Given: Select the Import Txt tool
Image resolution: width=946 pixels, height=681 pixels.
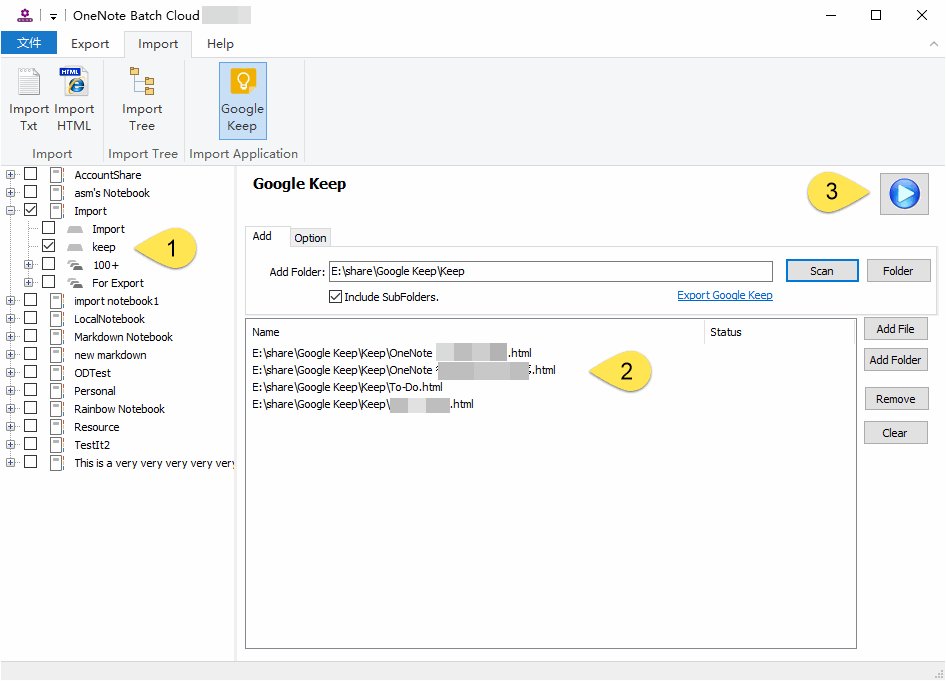Looking at the screenshot, I should 28,97.
